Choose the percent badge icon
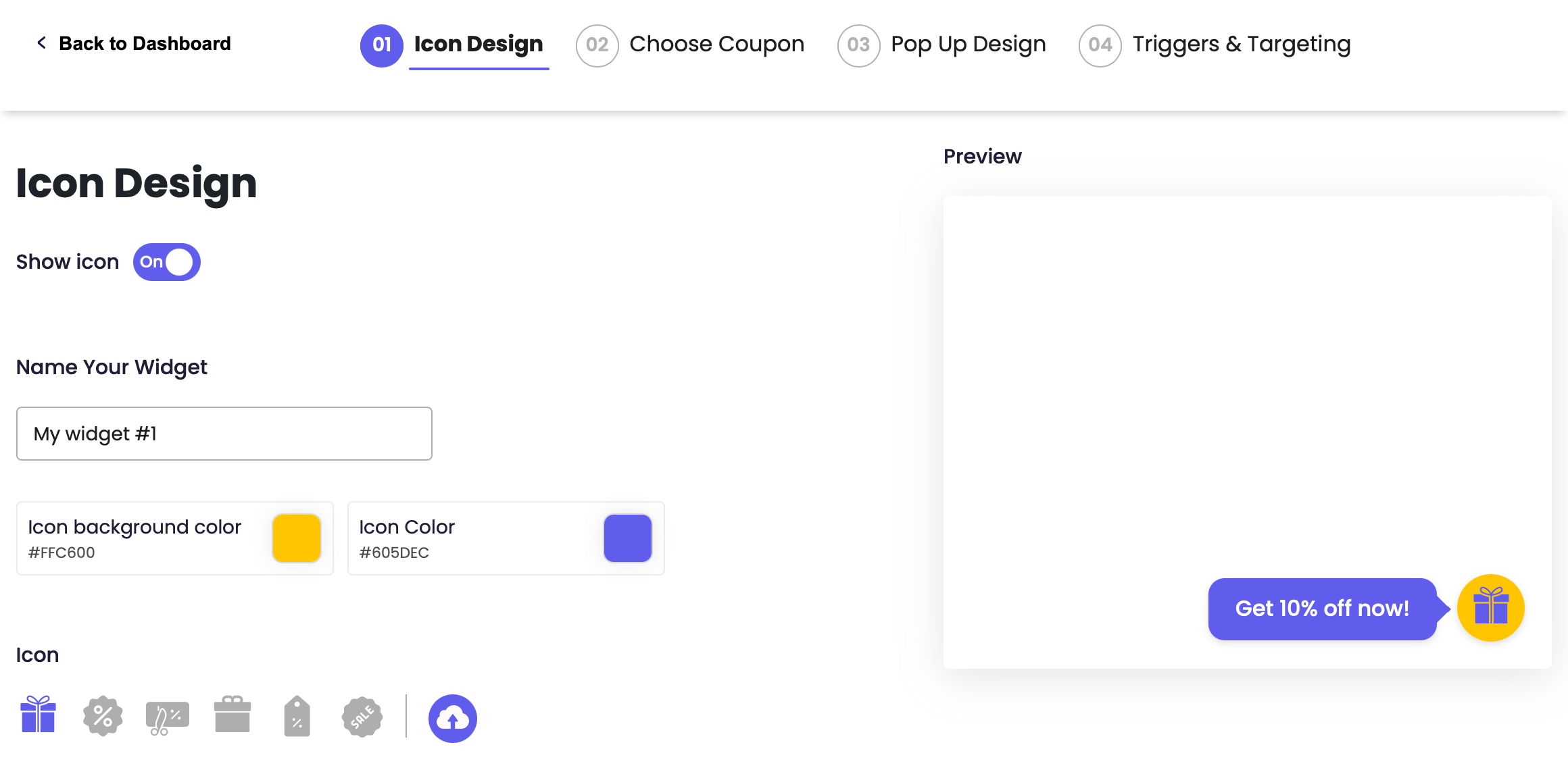This screenshot has width=1568, height=770. click(x=103, y=716)
